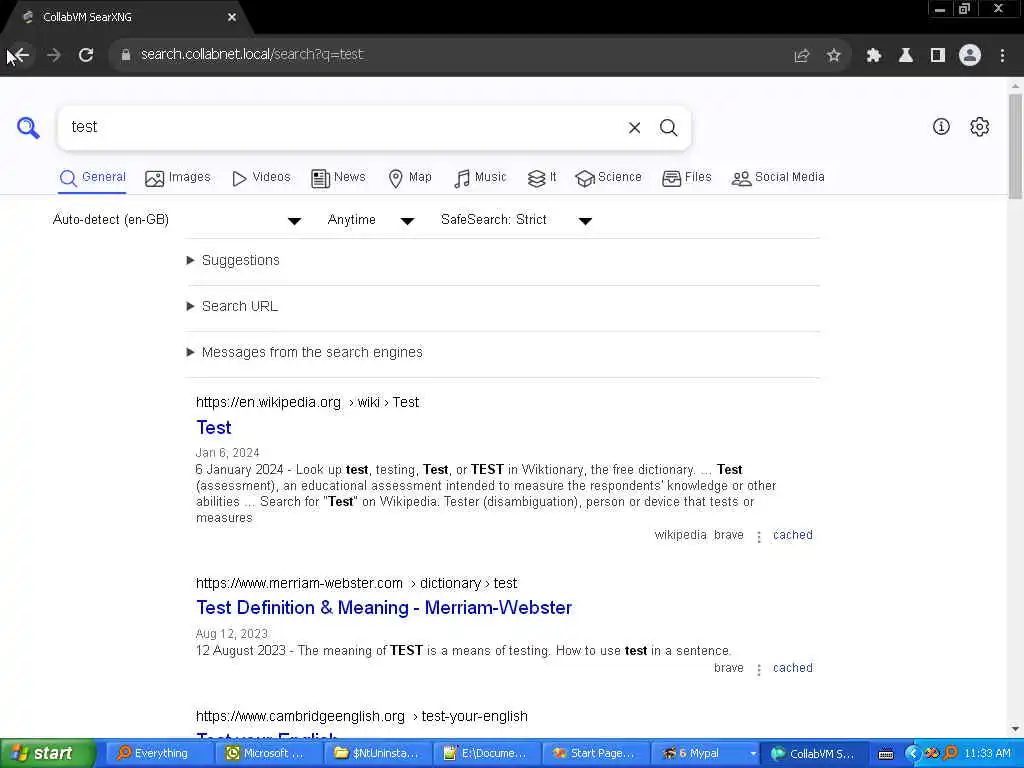Click the padlock site info icon
The image size is (1024, 768).
pyautogui.click(x=126, y=55)
